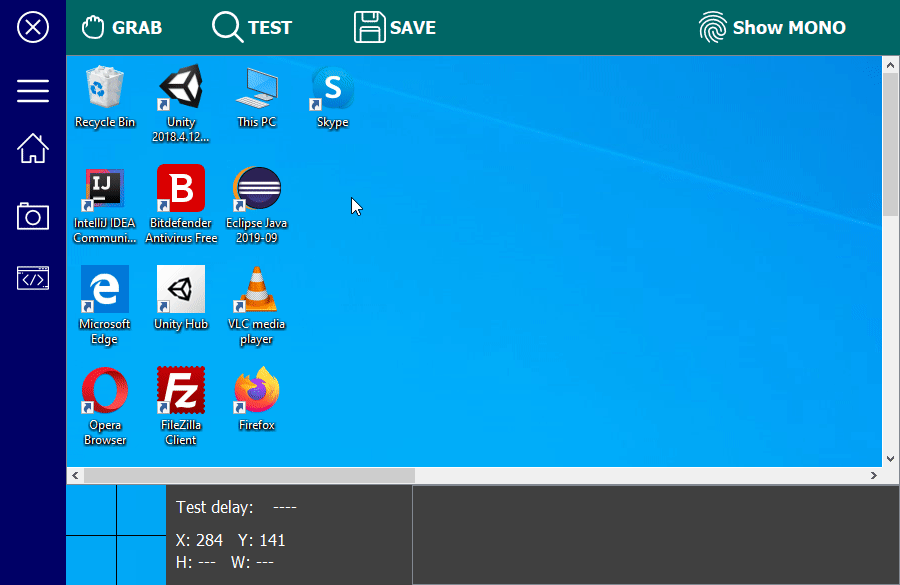Click the SAVE button
The height and width of the screenshot is (585, 900).
pos(395,27)
